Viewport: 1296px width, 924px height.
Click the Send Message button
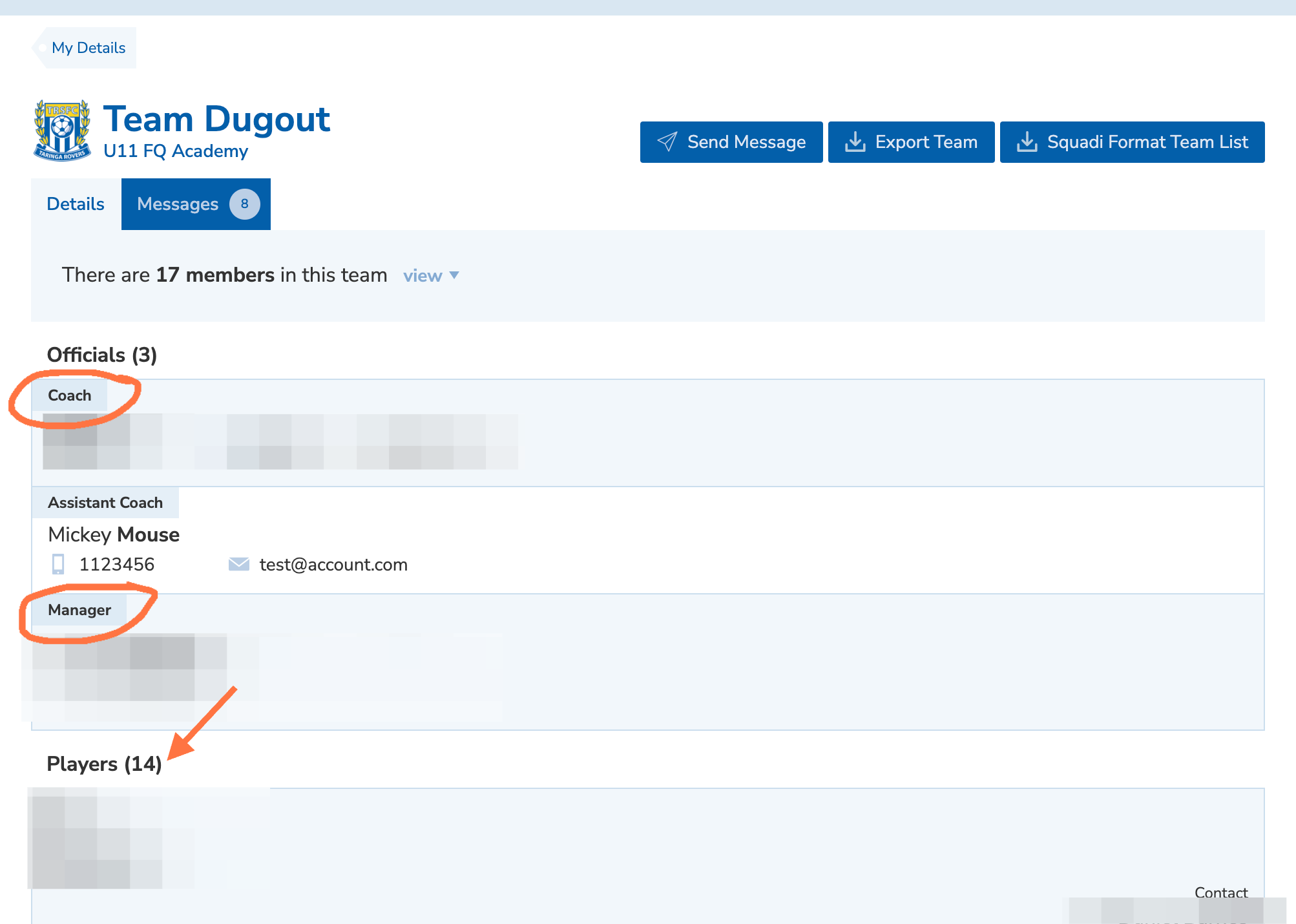731,142
